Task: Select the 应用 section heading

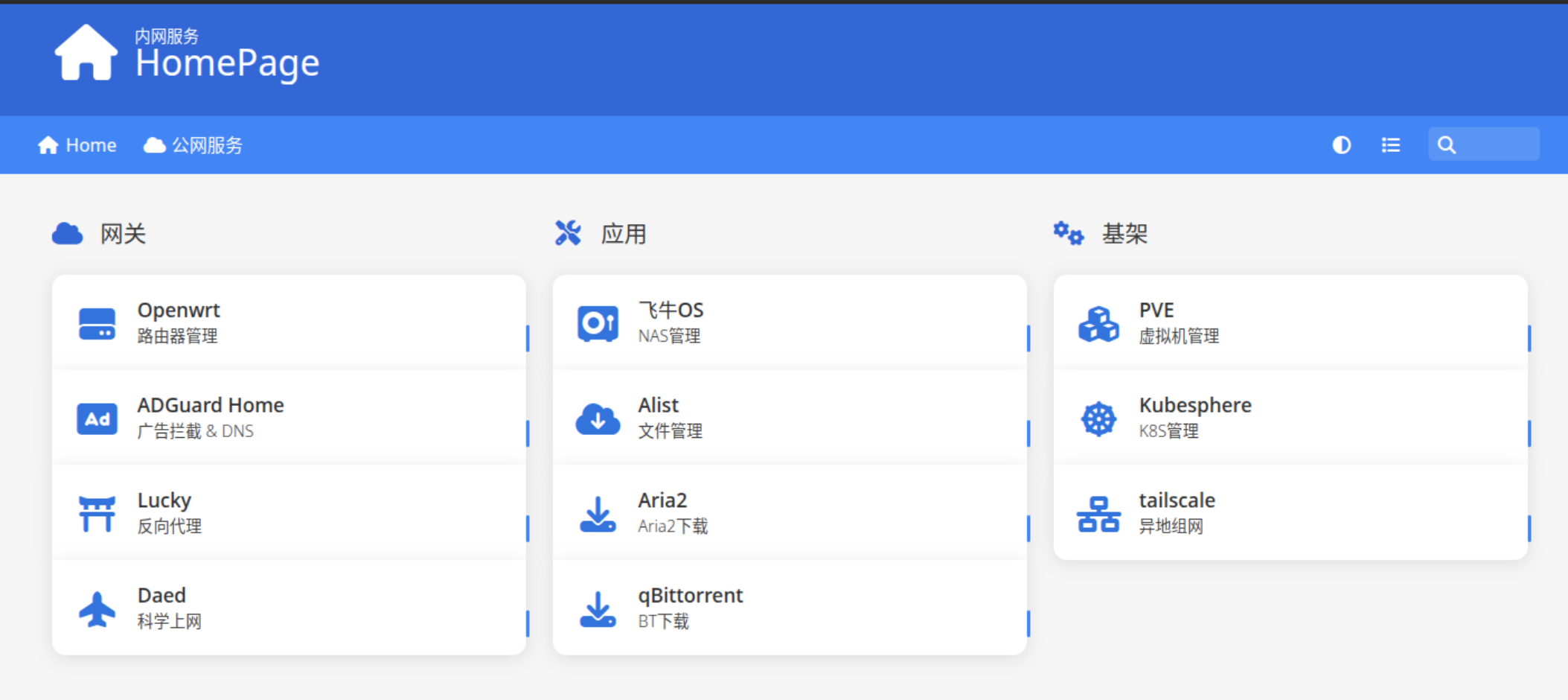Action: [624, 234]
